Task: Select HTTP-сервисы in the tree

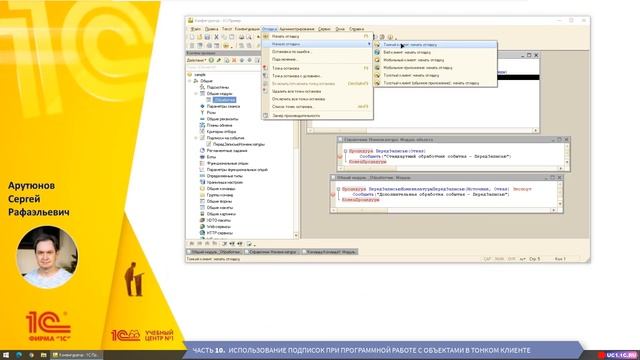Action: pyautogui.click(x=219, y=233)
